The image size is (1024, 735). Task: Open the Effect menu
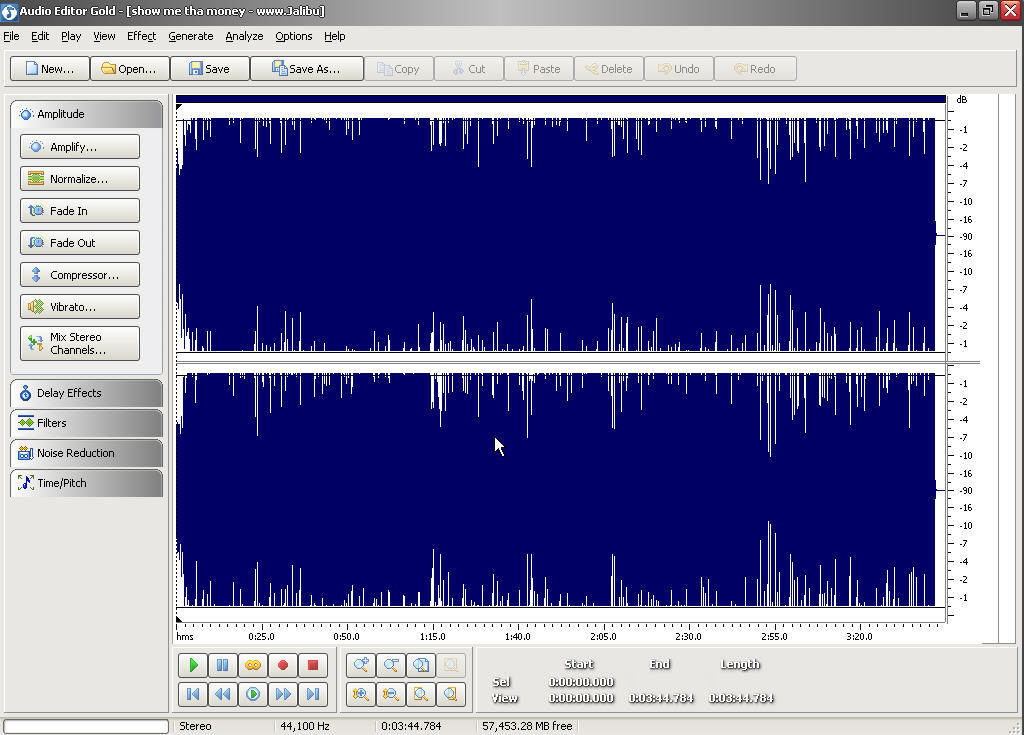pos(141,36)
